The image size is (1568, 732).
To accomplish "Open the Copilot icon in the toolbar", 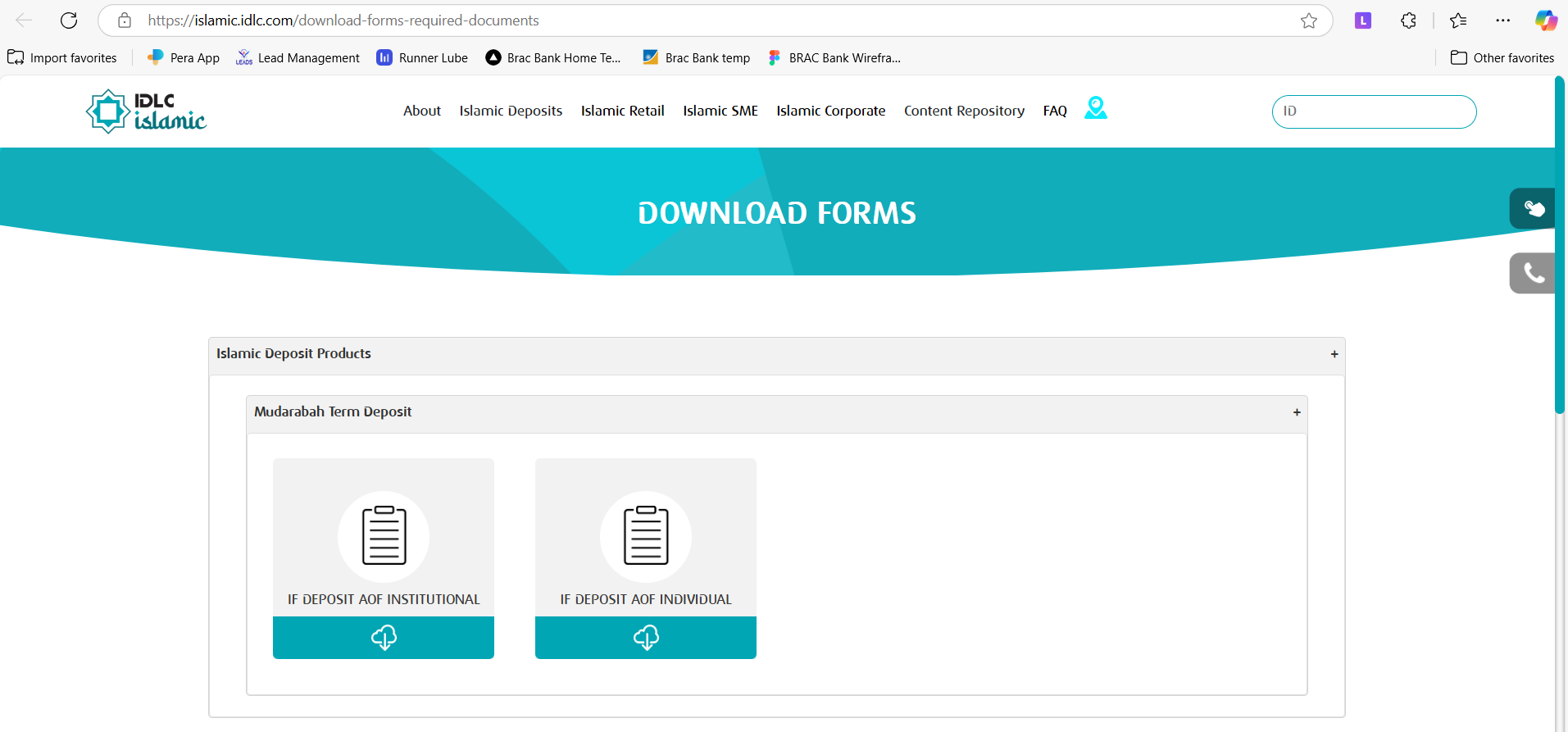I will [x=1546, y=20].
